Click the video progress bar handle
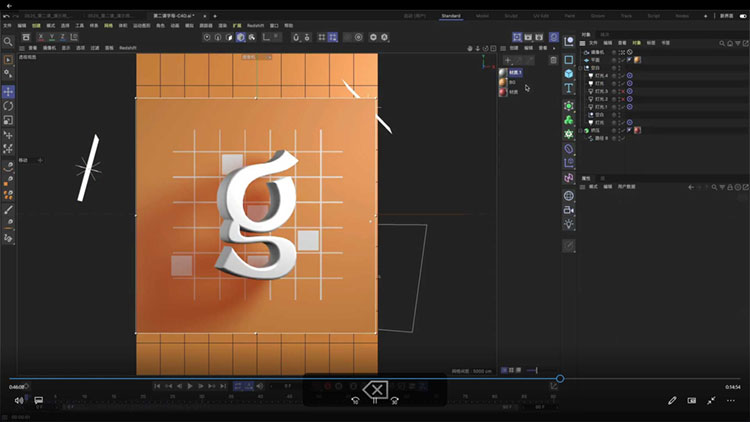 coord(560,379)
